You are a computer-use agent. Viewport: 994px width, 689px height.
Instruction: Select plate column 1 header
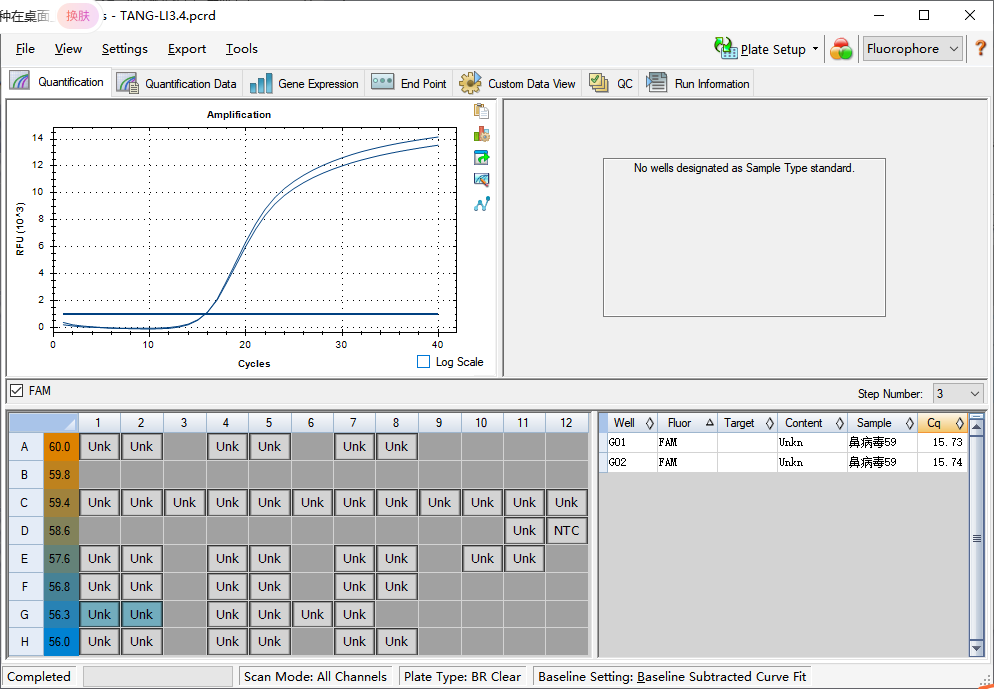99,423
